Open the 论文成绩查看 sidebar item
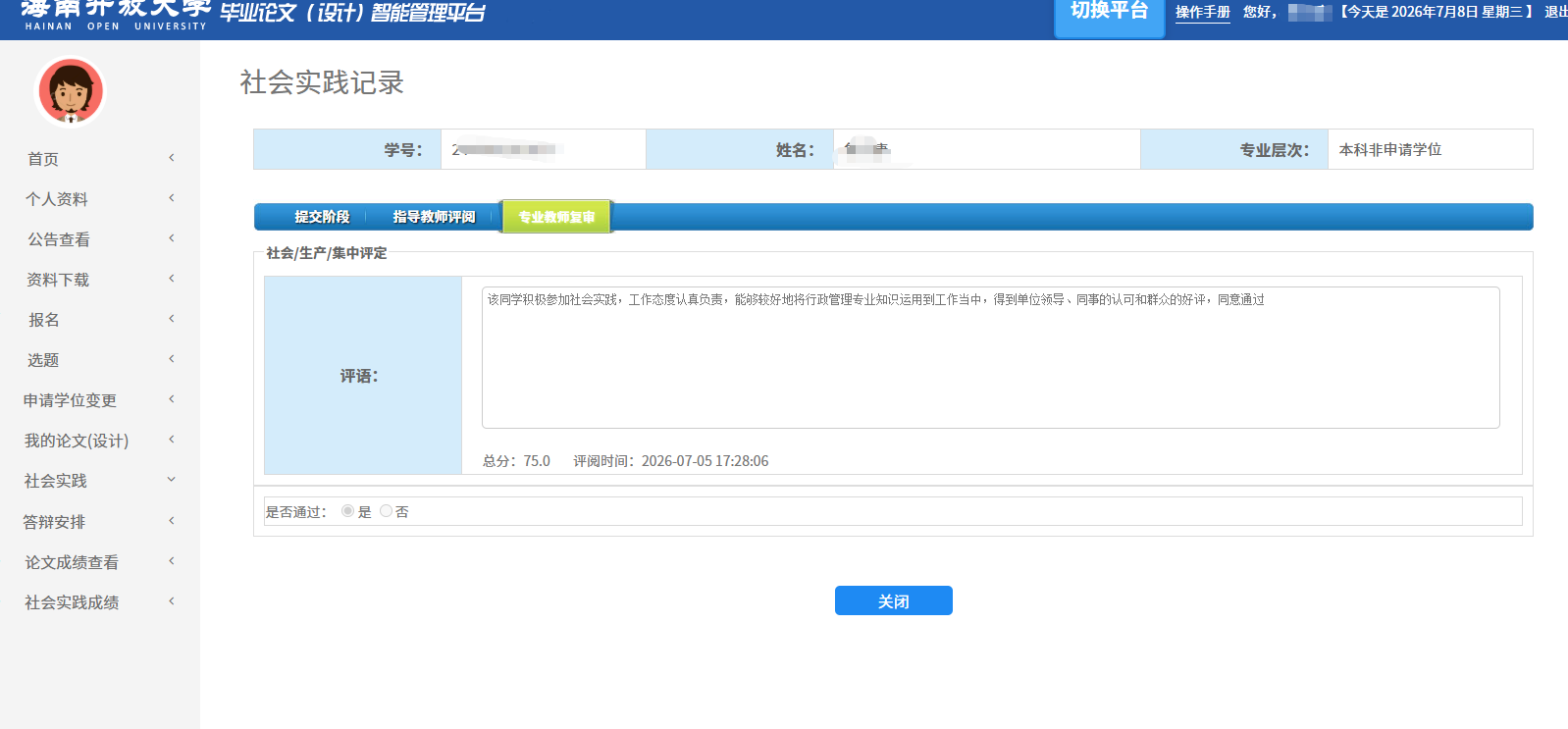The height and width of the screenshot is (729, 1568). click(x=72, y=562)
